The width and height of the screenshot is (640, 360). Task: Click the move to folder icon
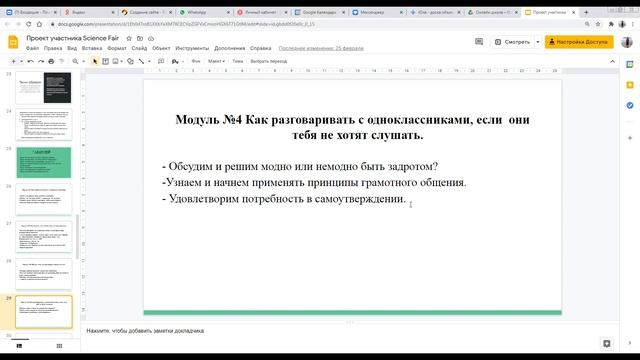[x=140, y=38]
